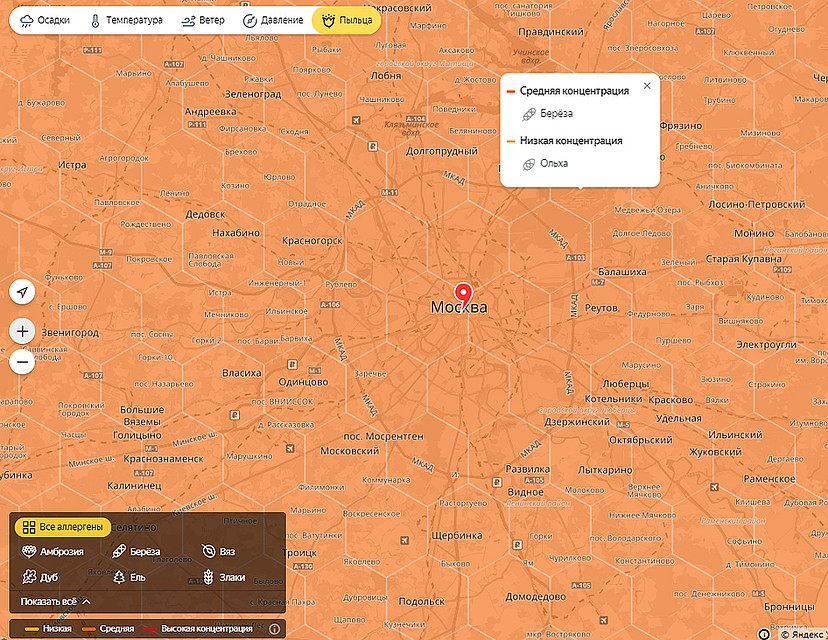This screenshot has height=640, width=828.
Task: Click the gauge icon in Давление
Action: pos(249,21)
